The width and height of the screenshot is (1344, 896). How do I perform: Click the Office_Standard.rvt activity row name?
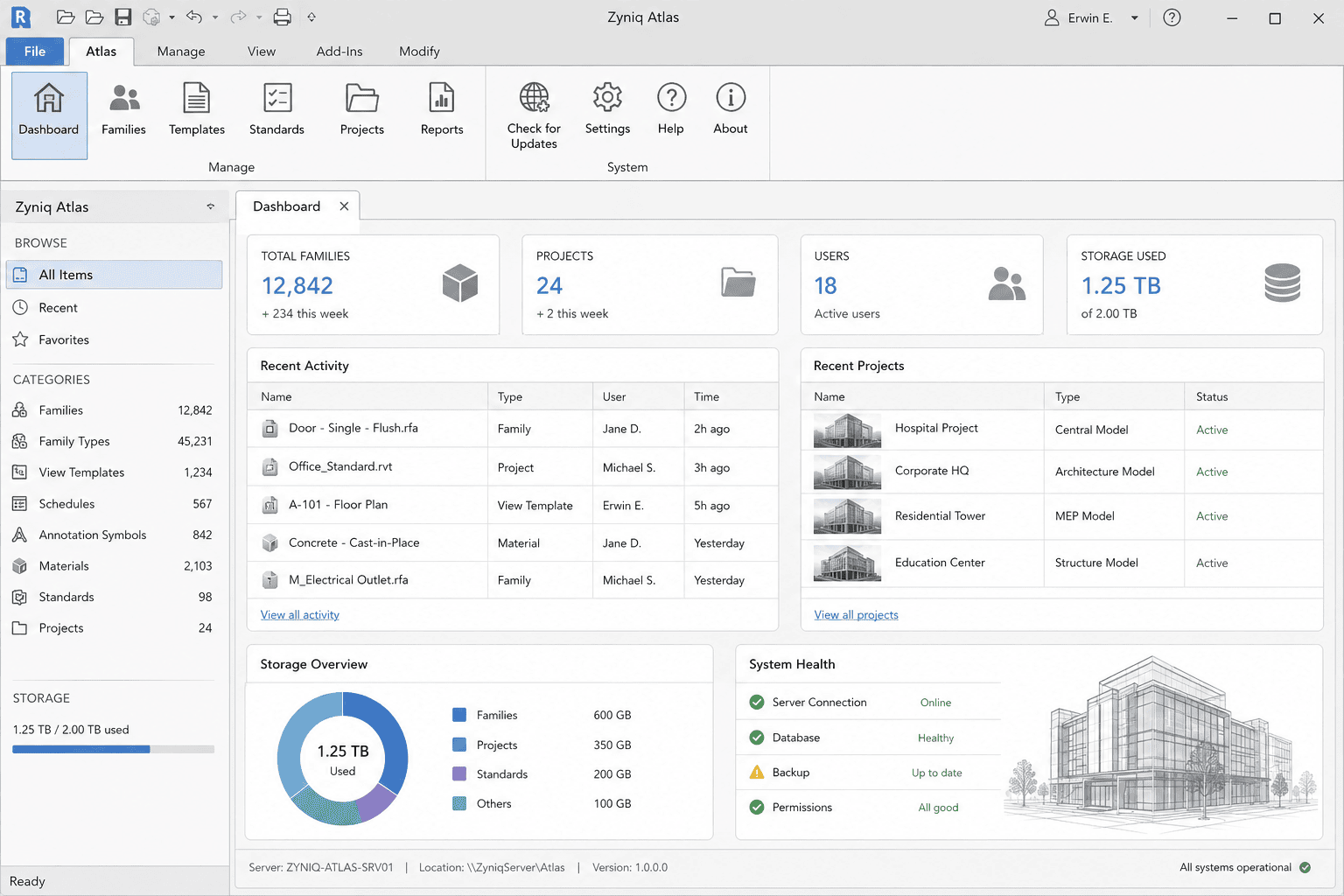[x=340, y=467]
